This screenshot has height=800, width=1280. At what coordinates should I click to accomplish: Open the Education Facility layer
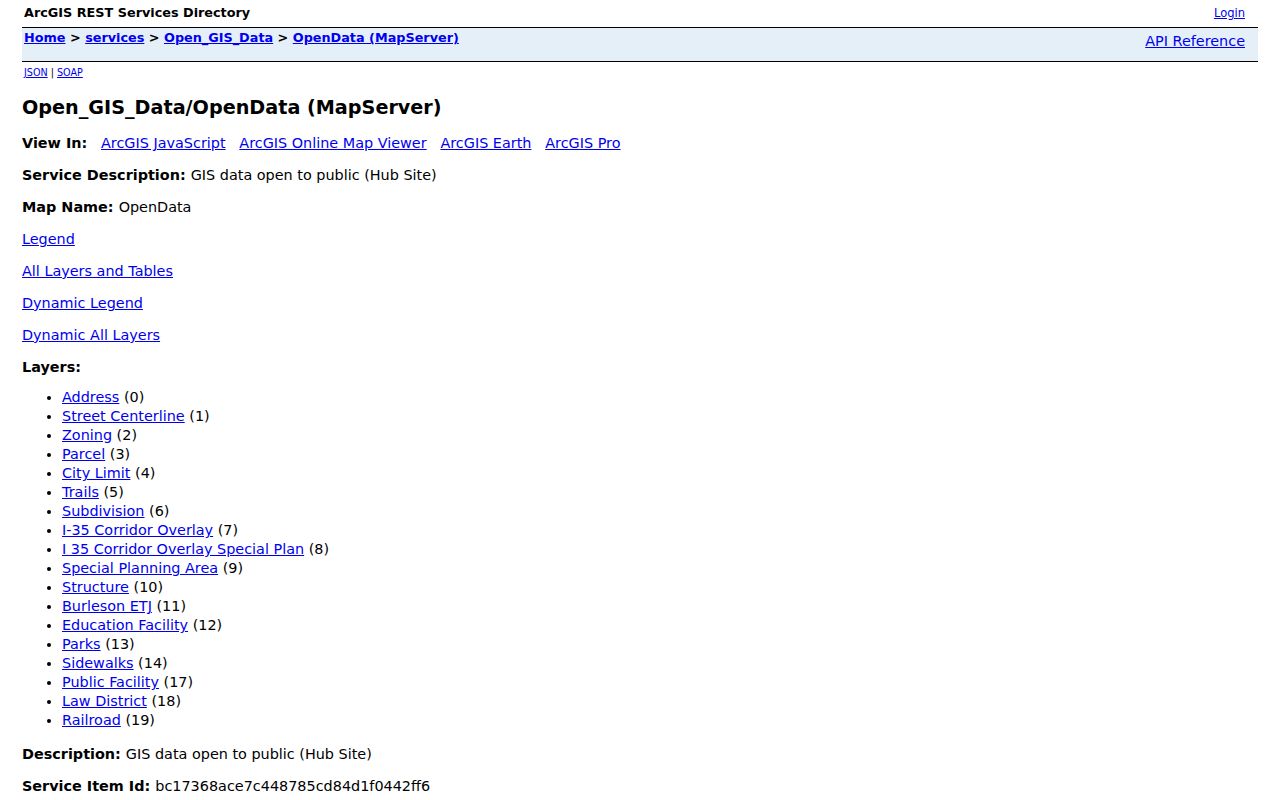point(125,625)
